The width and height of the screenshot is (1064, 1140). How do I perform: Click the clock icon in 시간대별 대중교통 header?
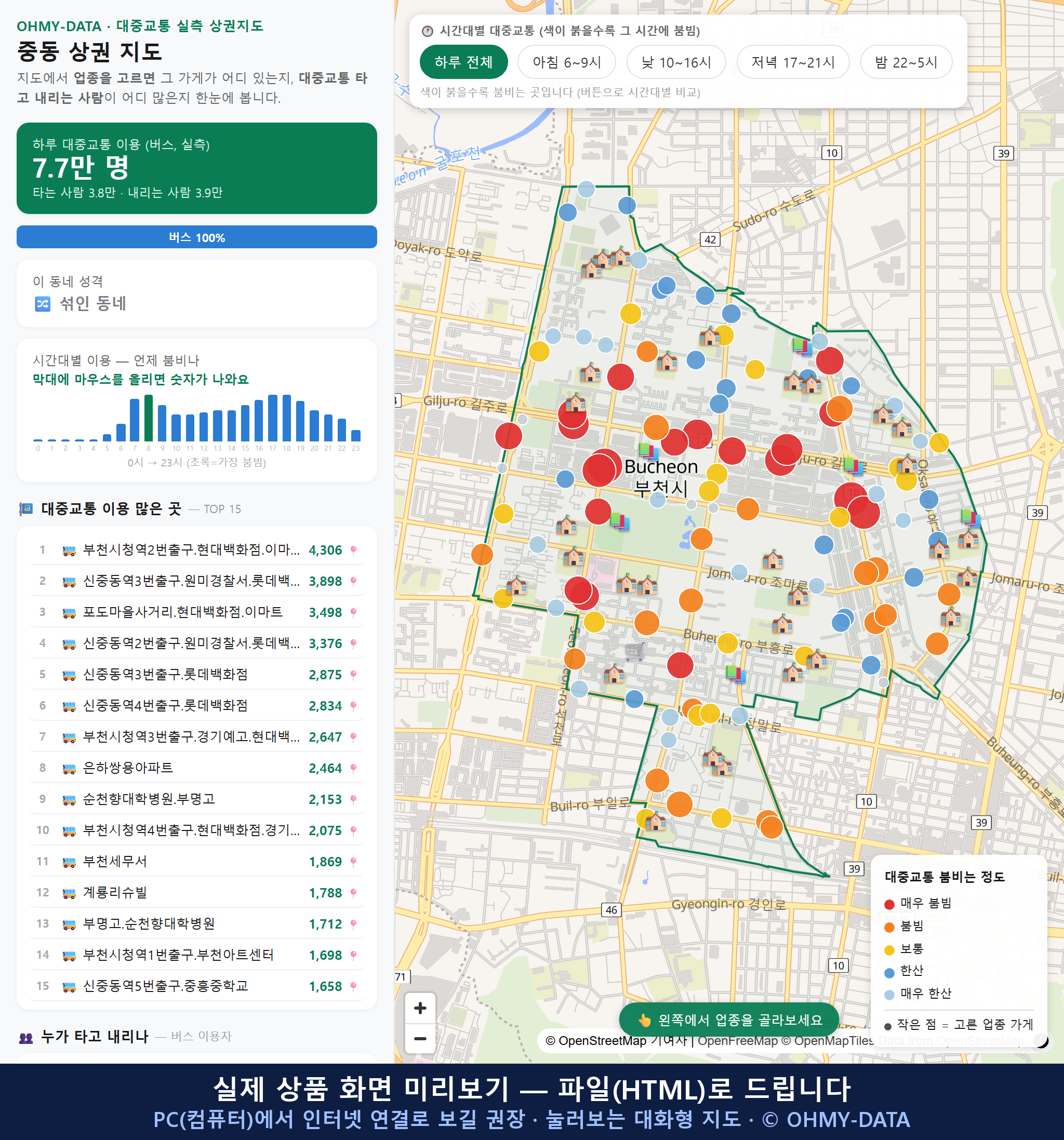click(428, 31)
